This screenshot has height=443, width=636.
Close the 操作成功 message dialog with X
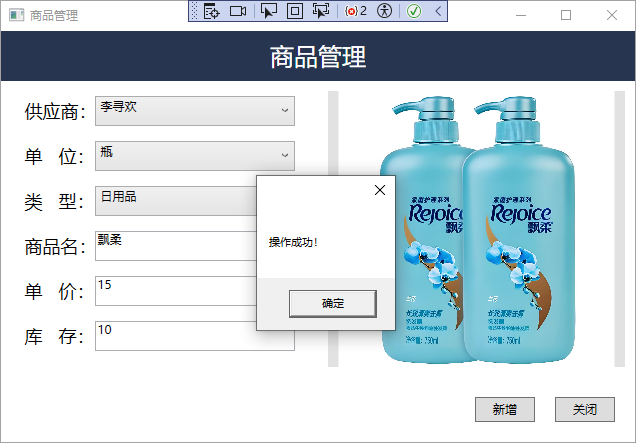[380, 190]
